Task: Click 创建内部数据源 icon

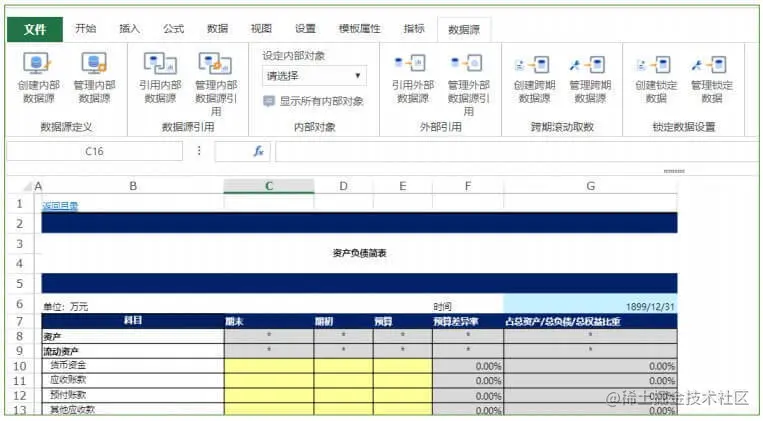Action: [37, 63]
